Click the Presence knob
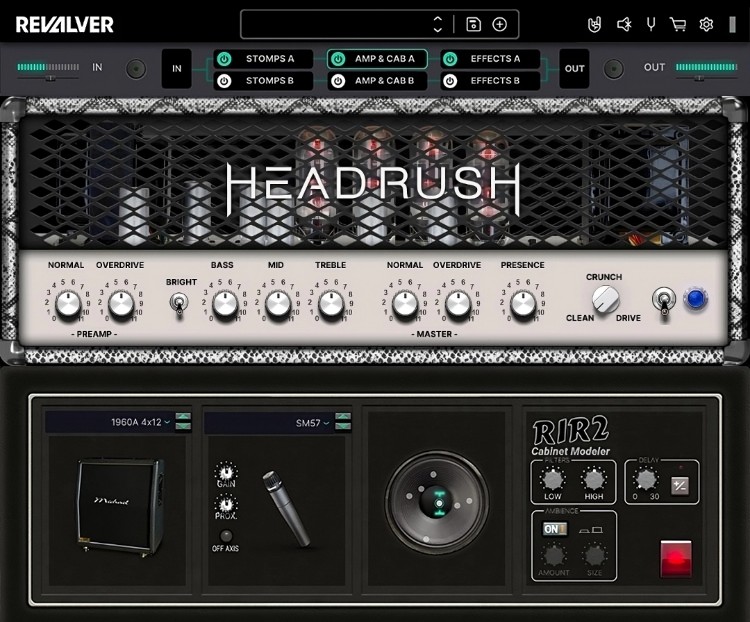The width and height of the screenshot is (750, 622). 523,303
